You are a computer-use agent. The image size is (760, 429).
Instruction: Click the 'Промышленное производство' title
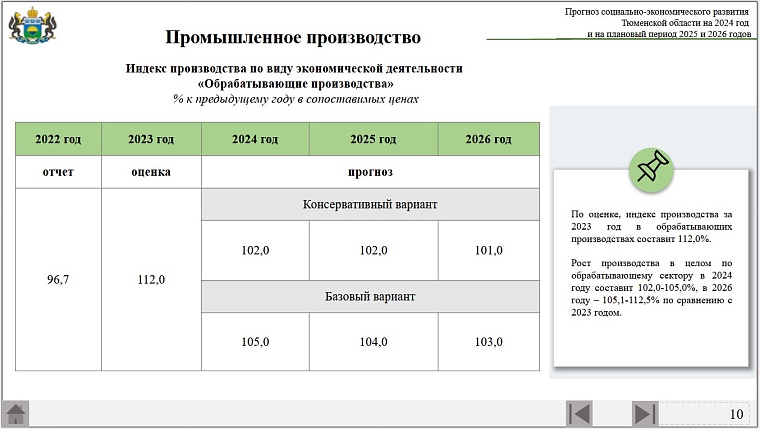[x=293, y=37]
